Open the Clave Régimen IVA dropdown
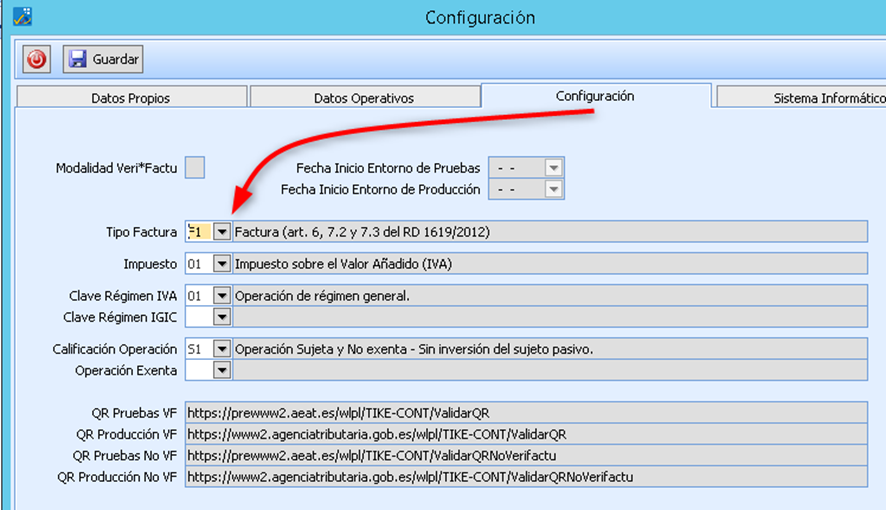The image size is (886, 510). [222, 296]
